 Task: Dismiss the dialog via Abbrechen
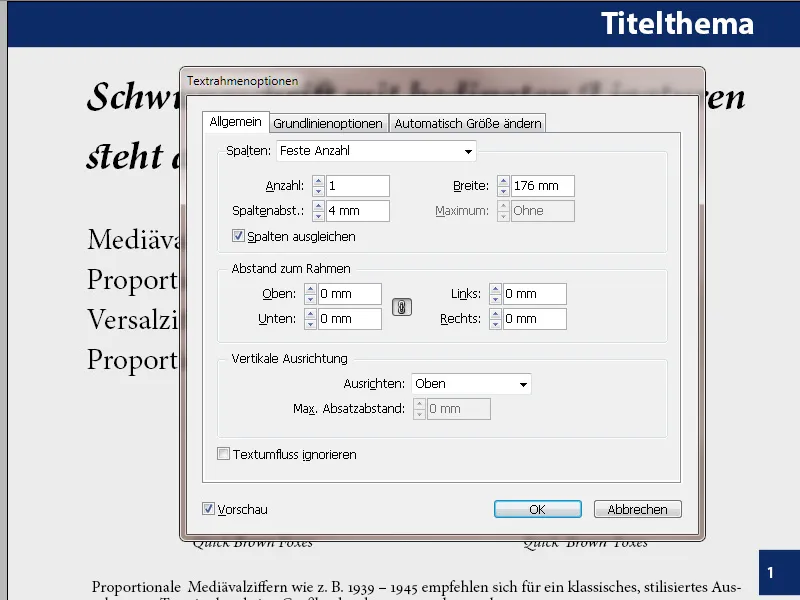coord(637,509)
